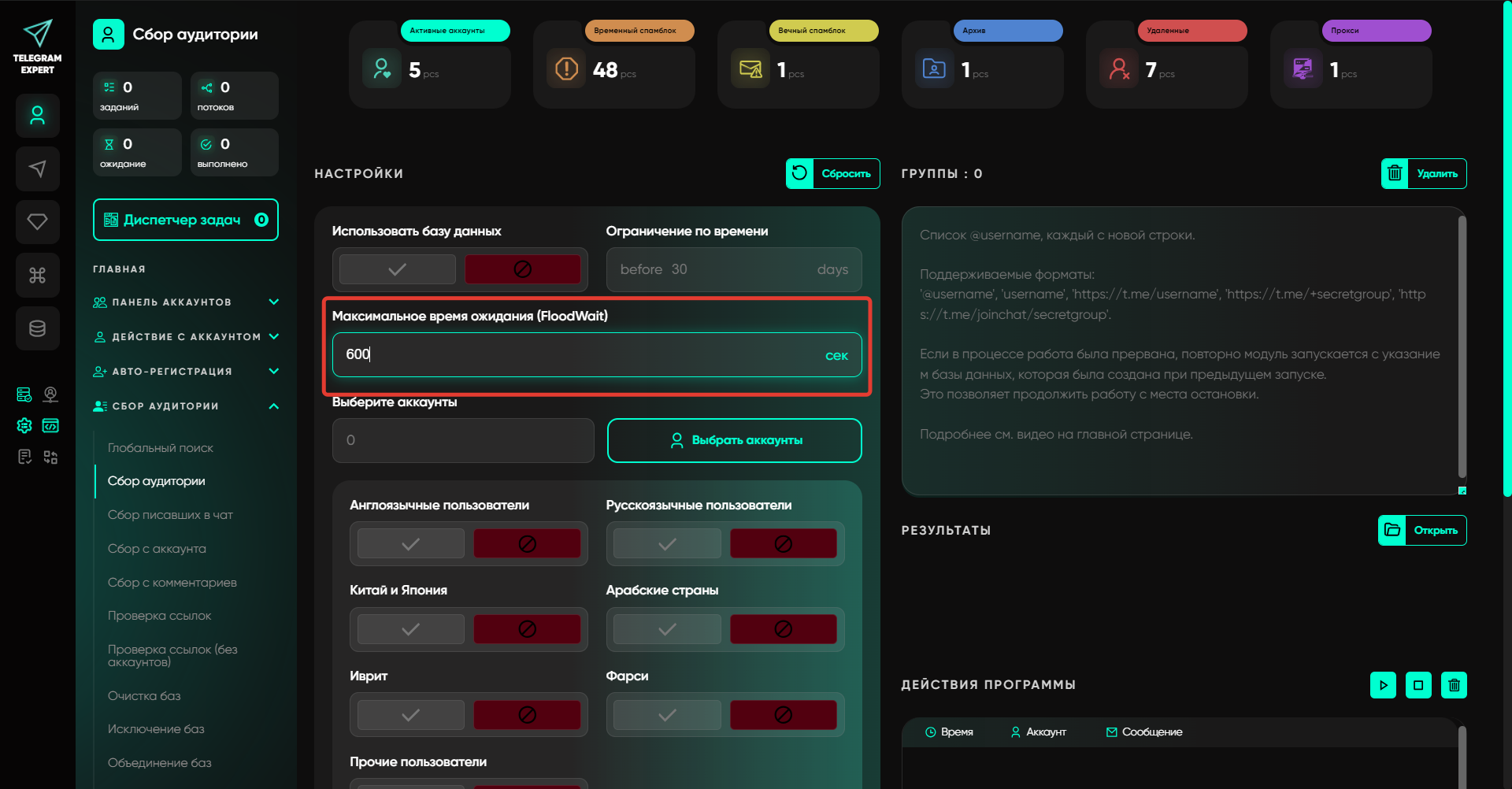Disable English-speaking users with red toggle

pos(527,544)
